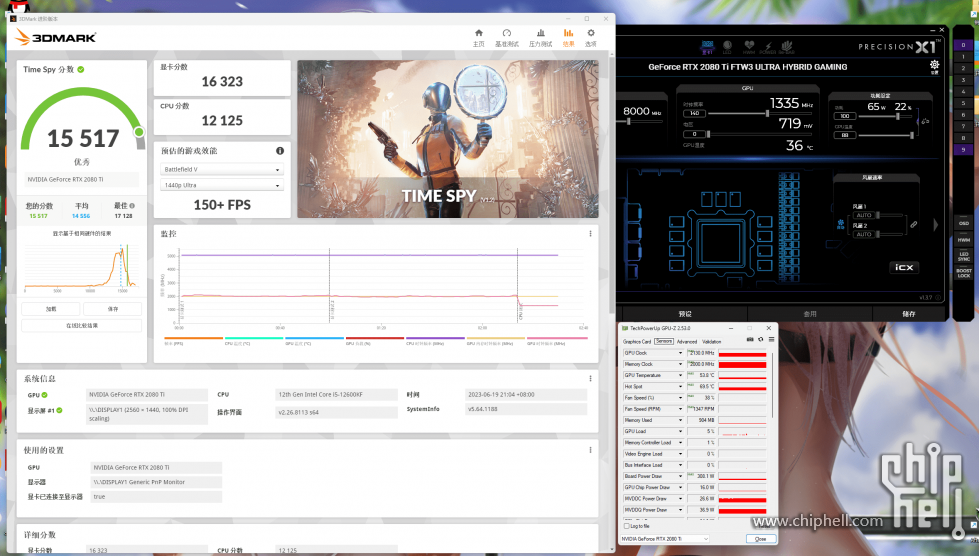Open the 3DMark stress test bar icon
This screenshot has height=556, width=979.
[541, 33]
